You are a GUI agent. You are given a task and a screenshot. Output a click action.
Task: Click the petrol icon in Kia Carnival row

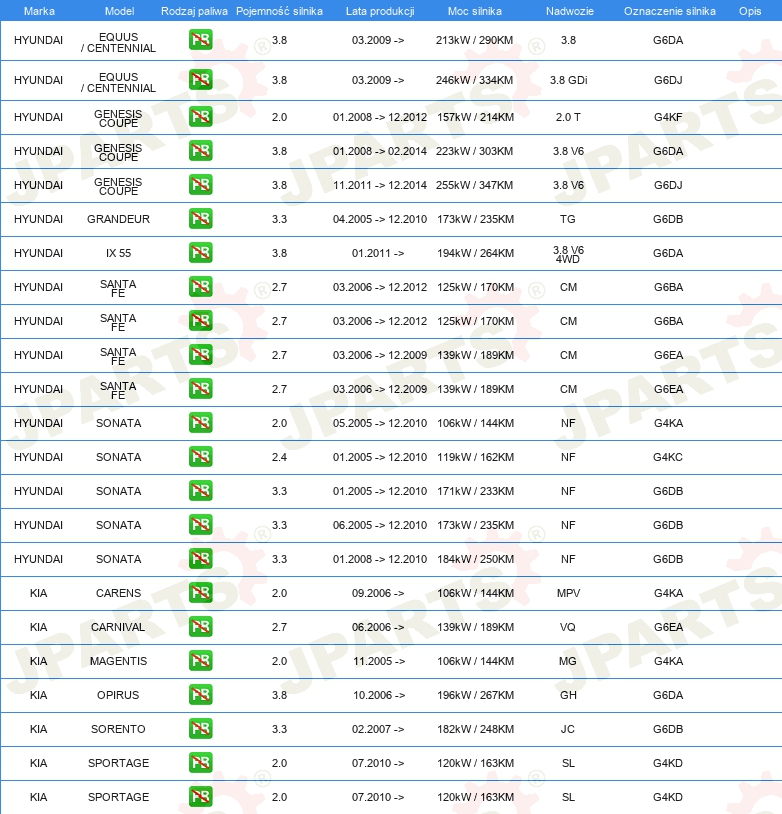tap(200, 627)
